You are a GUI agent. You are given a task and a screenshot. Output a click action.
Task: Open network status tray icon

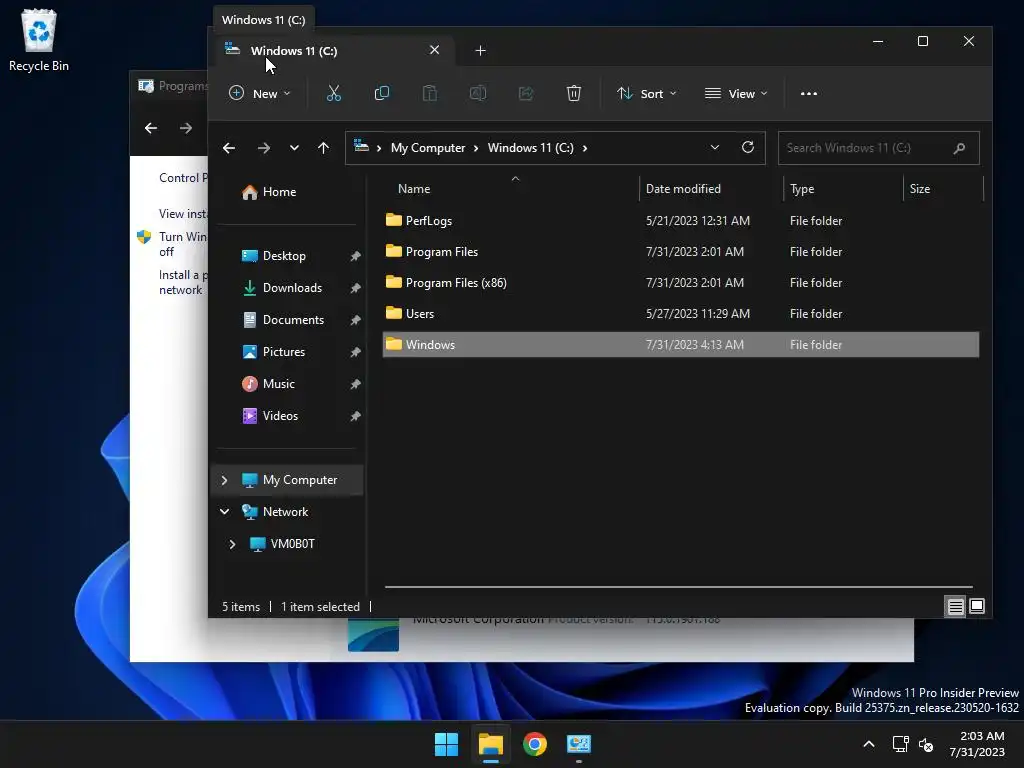click(x=901, y=744)
